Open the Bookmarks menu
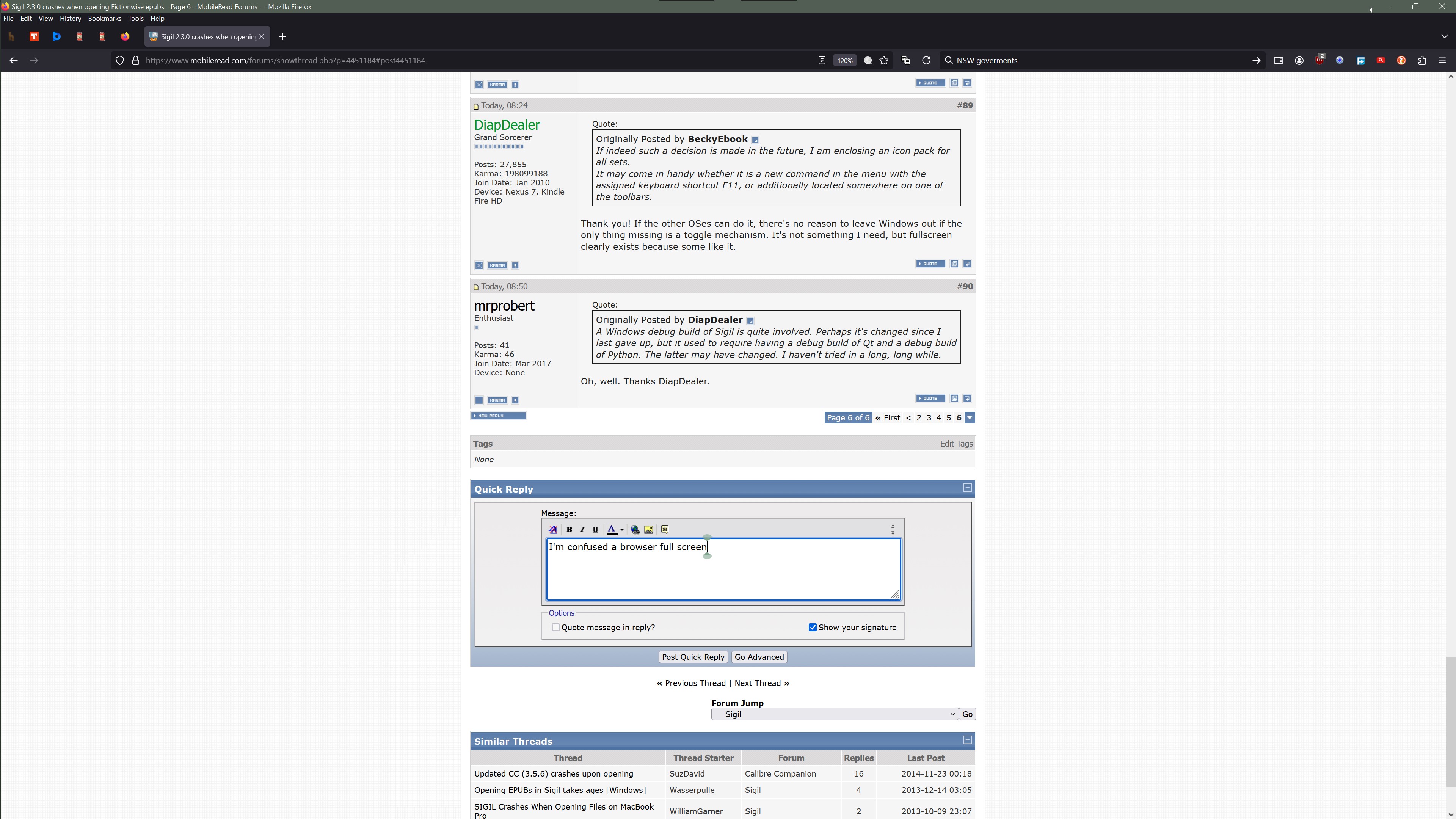The image size is (1456, 819). 105,18
